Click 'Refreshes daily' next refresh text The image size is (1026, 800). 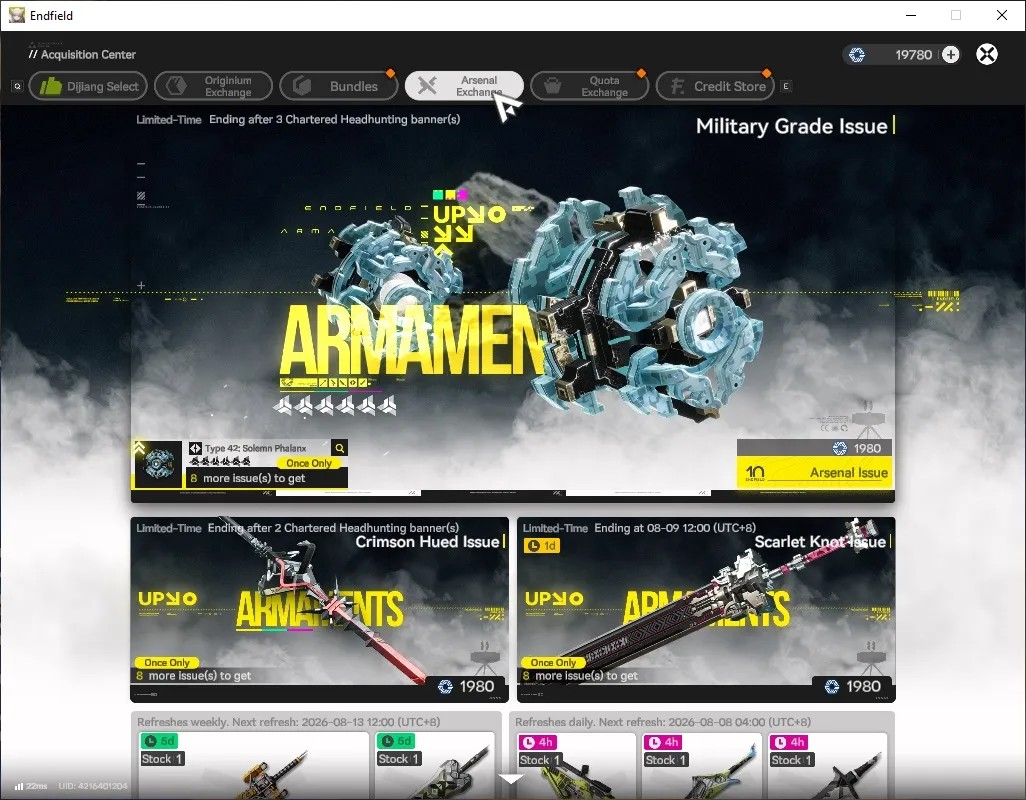pos(663,722)
